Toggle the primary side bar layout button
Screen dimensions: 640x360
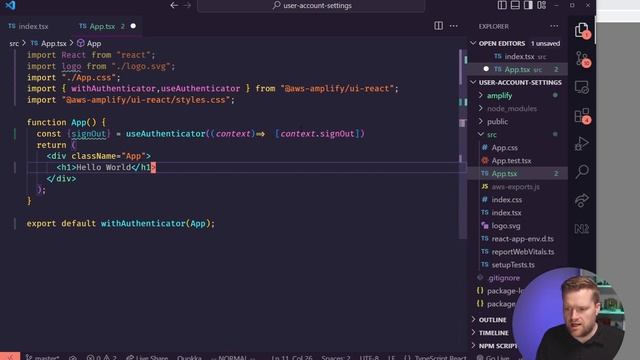[502, 5]
